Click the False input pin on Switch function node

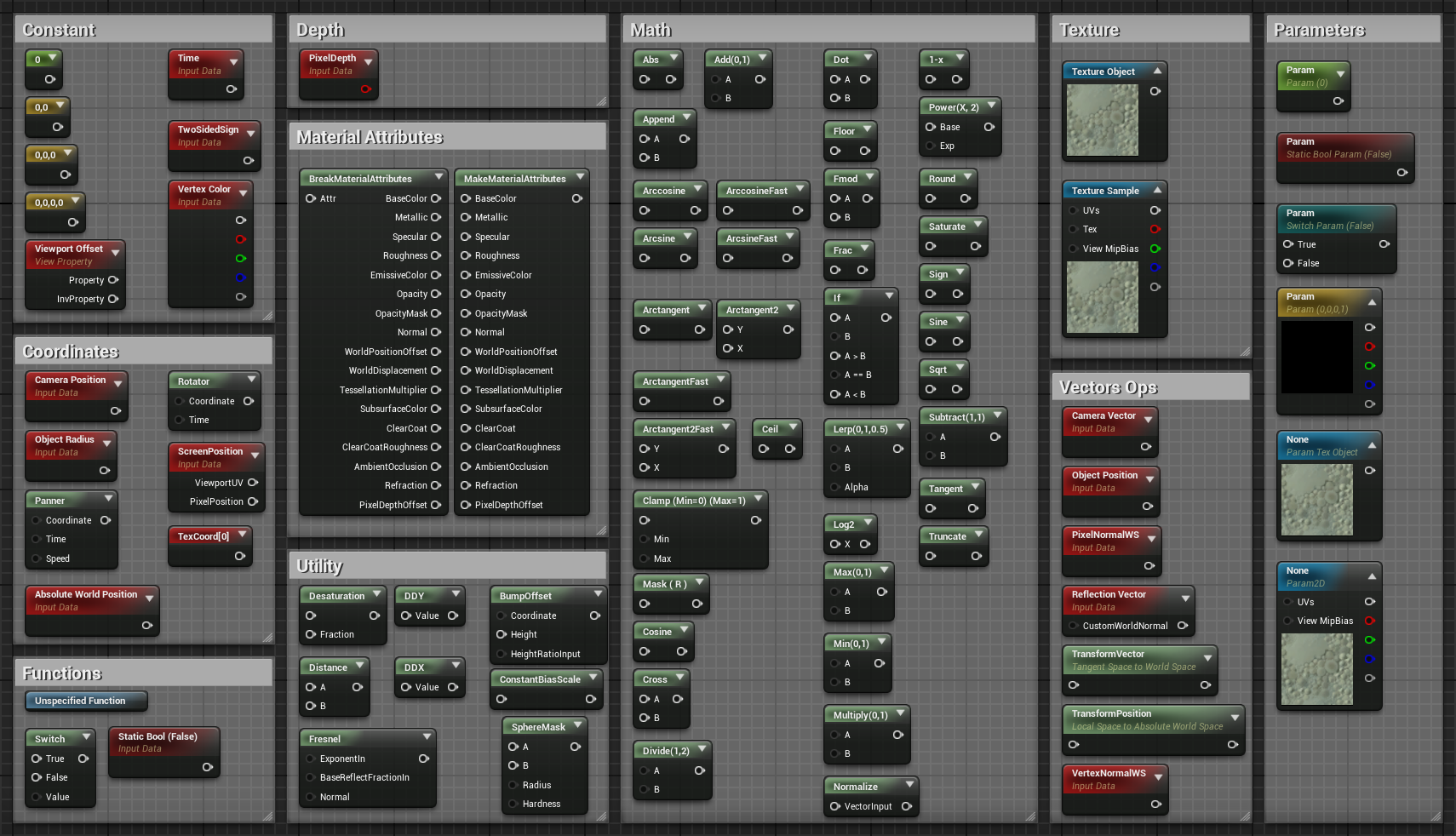coord(37,777)
